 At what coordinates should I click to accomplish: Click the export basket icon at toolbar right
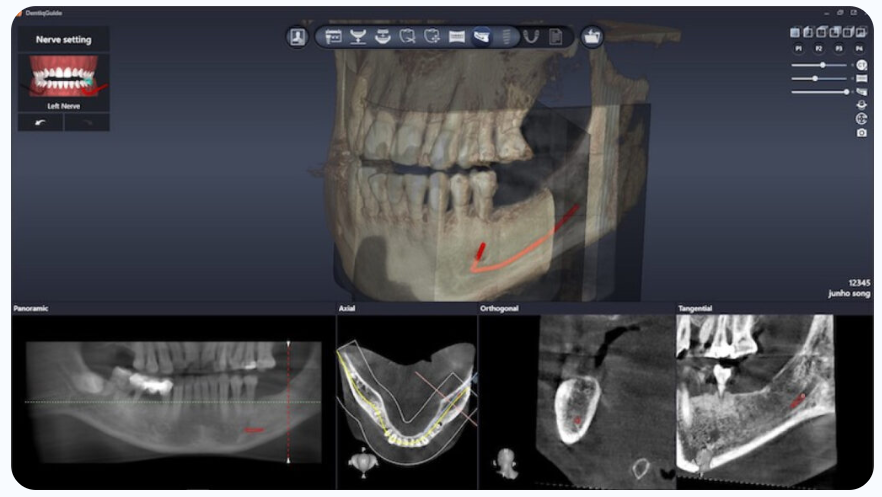593,37
